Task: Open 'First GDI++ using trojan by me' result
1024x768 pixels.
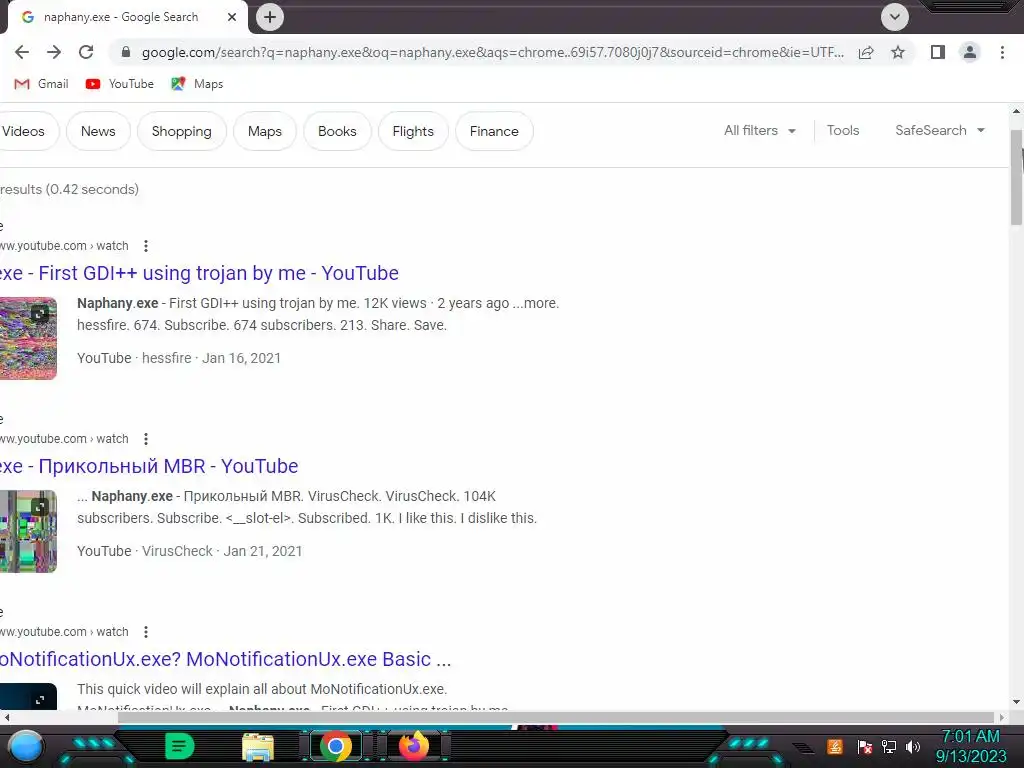Action: tap(199, 273)
